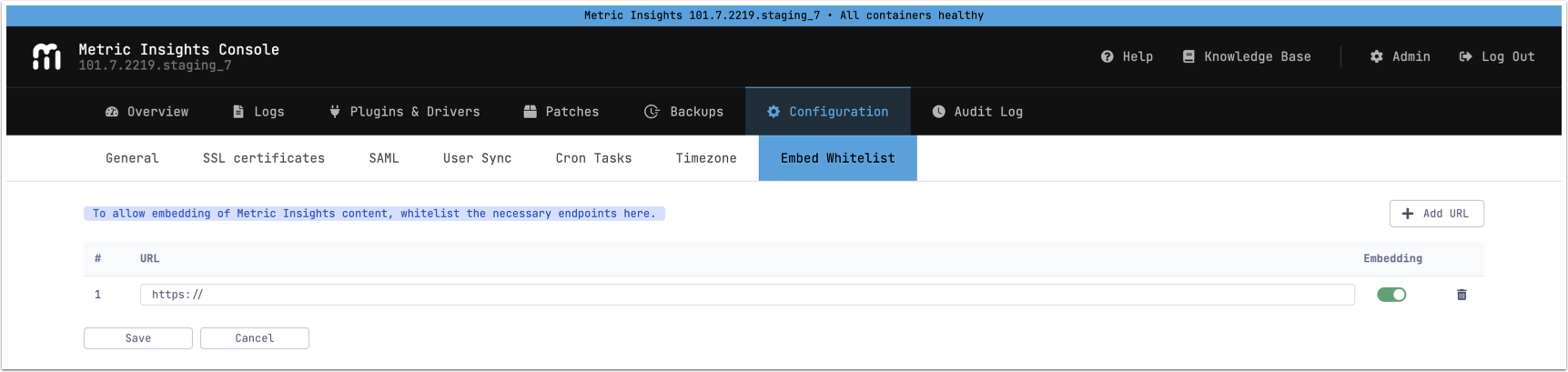Toggle the Embedding switch for URL 1

coord(1391,295)
